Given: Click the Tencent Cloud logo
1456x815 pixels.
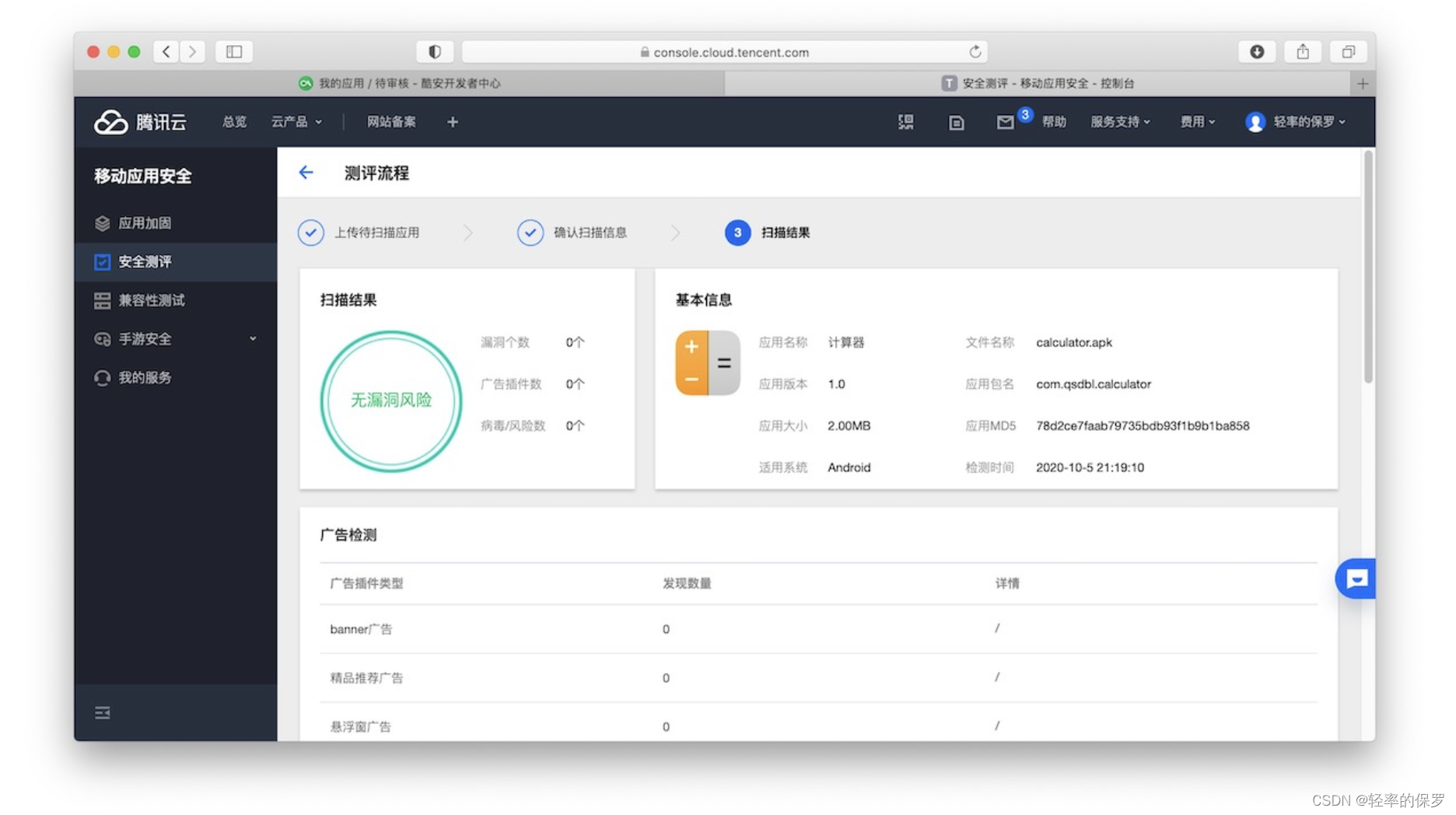Looking at the screenshot, I should coord(141,122).
